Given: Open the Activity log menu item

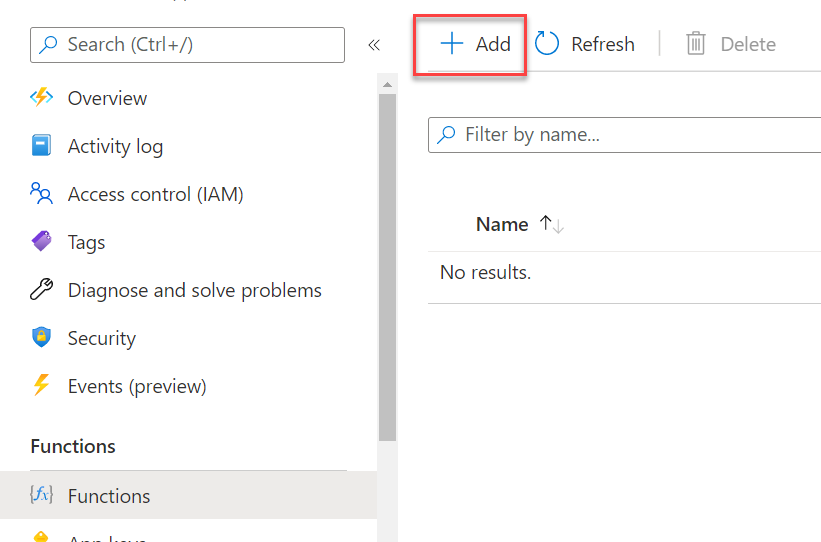Looking at the screenshot, I should (x=115, y=146).
